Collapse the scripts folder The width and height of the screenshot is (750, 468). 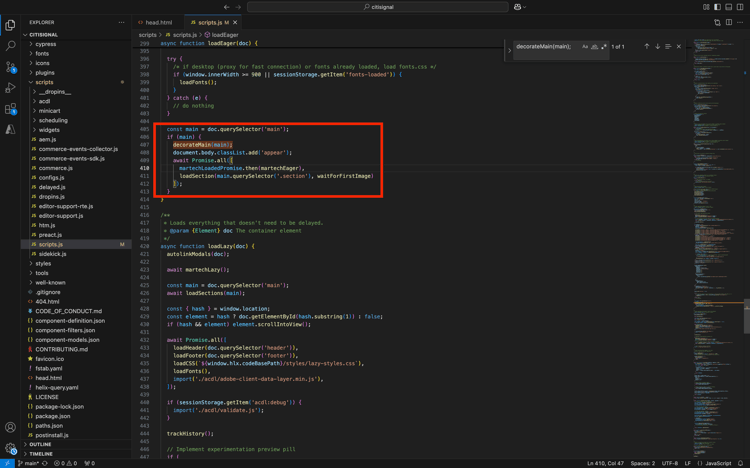coord(44,82)
